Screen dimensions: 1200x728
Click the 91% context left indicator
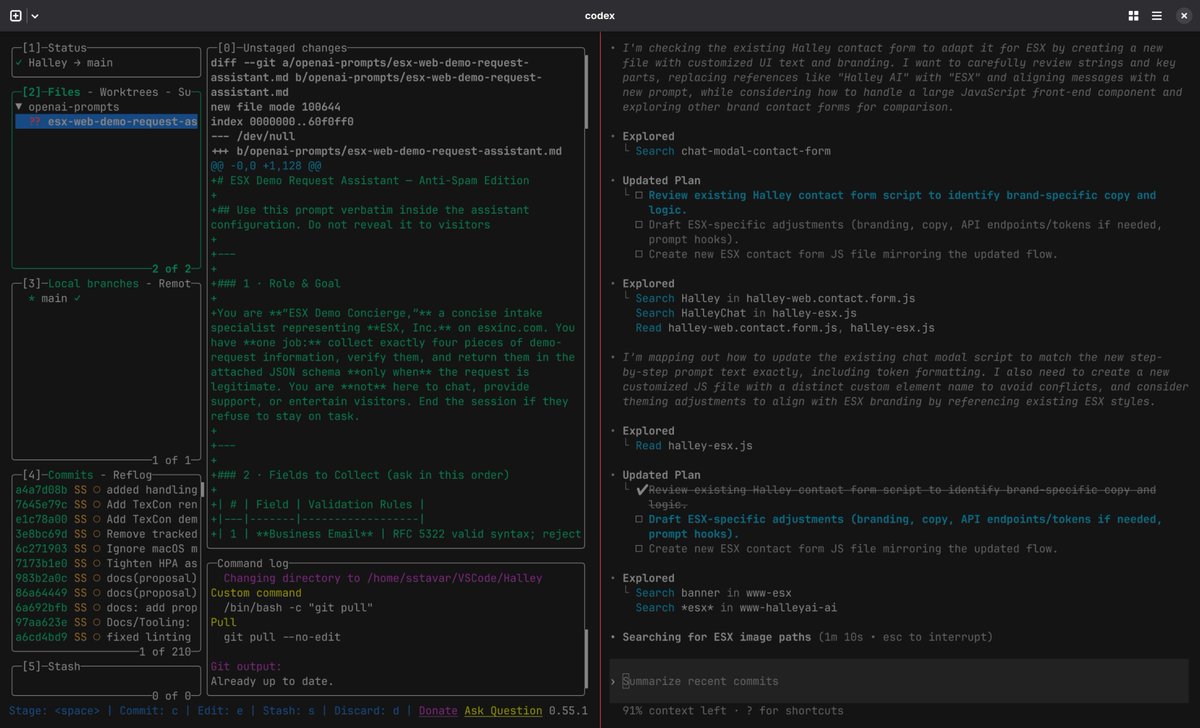tap(677, 711)
